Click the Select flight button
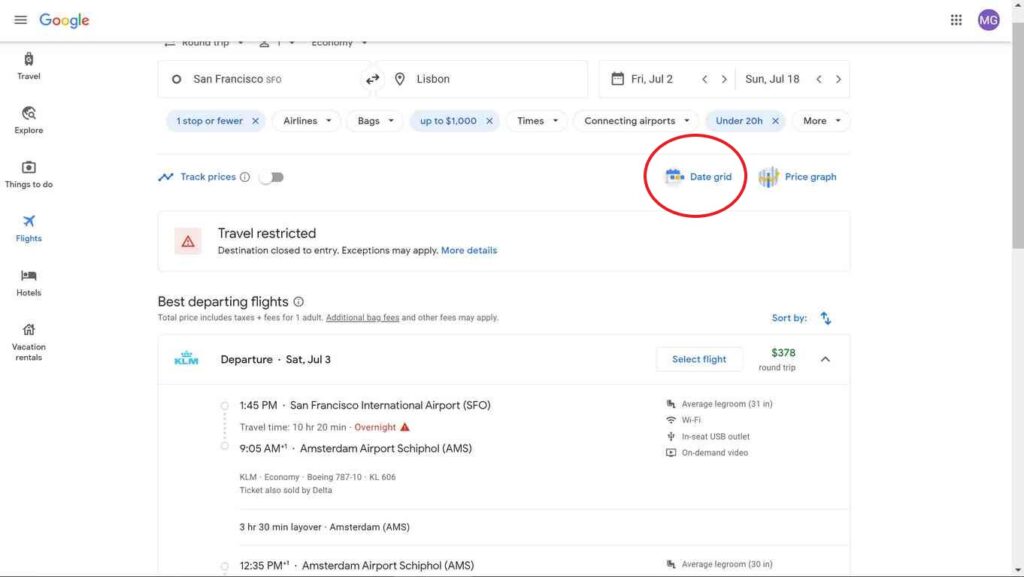 699,360
